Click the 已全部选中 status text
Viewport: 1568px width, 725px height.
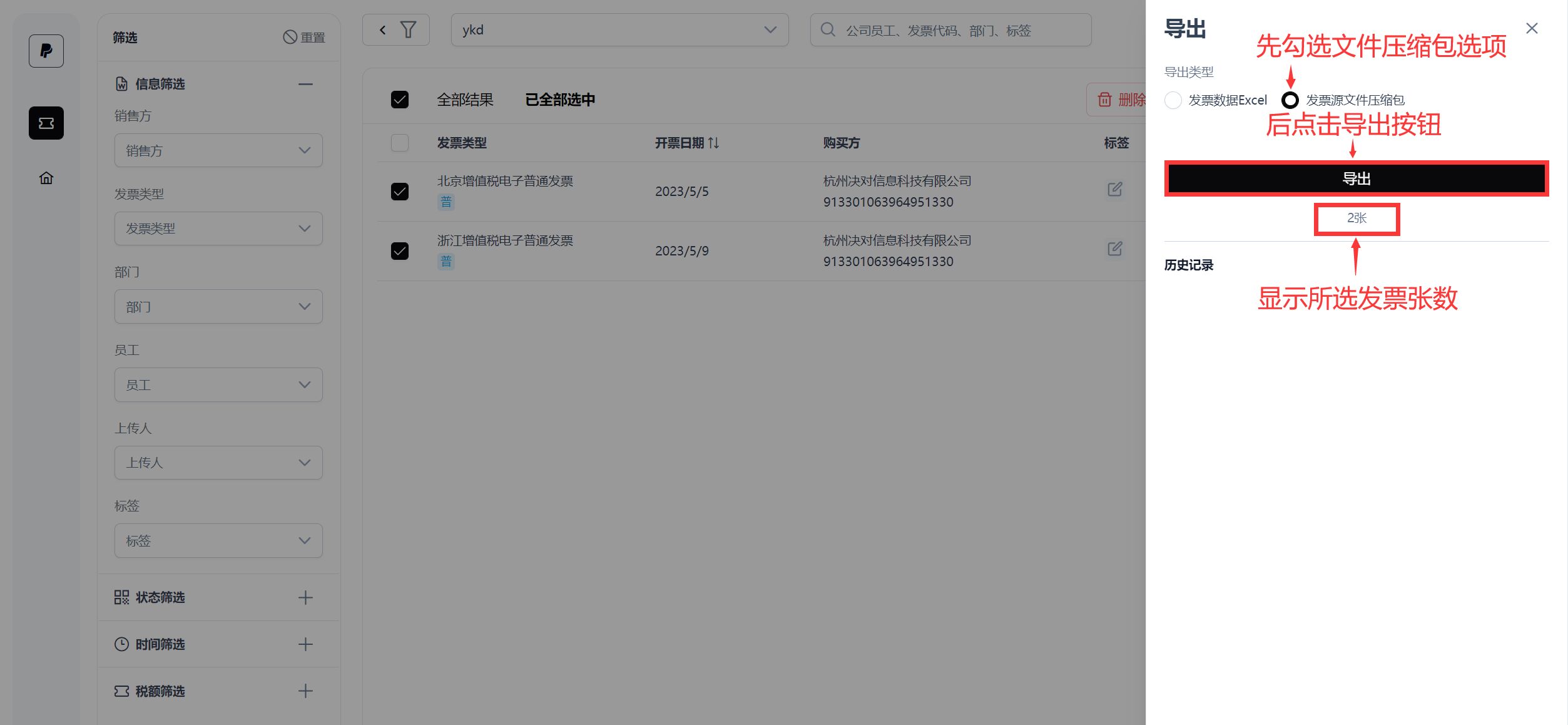[560, 100]
